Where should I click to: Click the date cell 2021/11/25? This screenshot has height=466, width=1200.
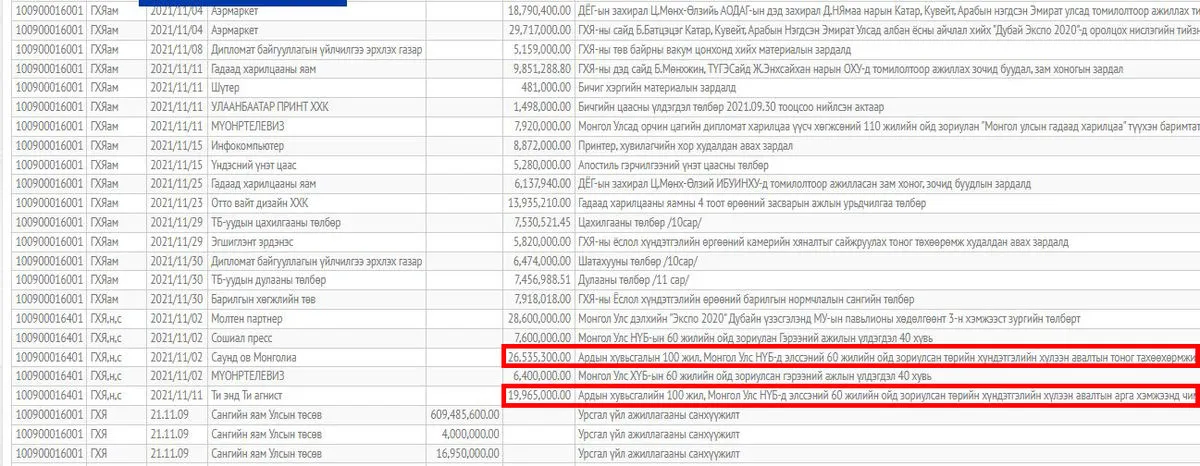(176, 184)
